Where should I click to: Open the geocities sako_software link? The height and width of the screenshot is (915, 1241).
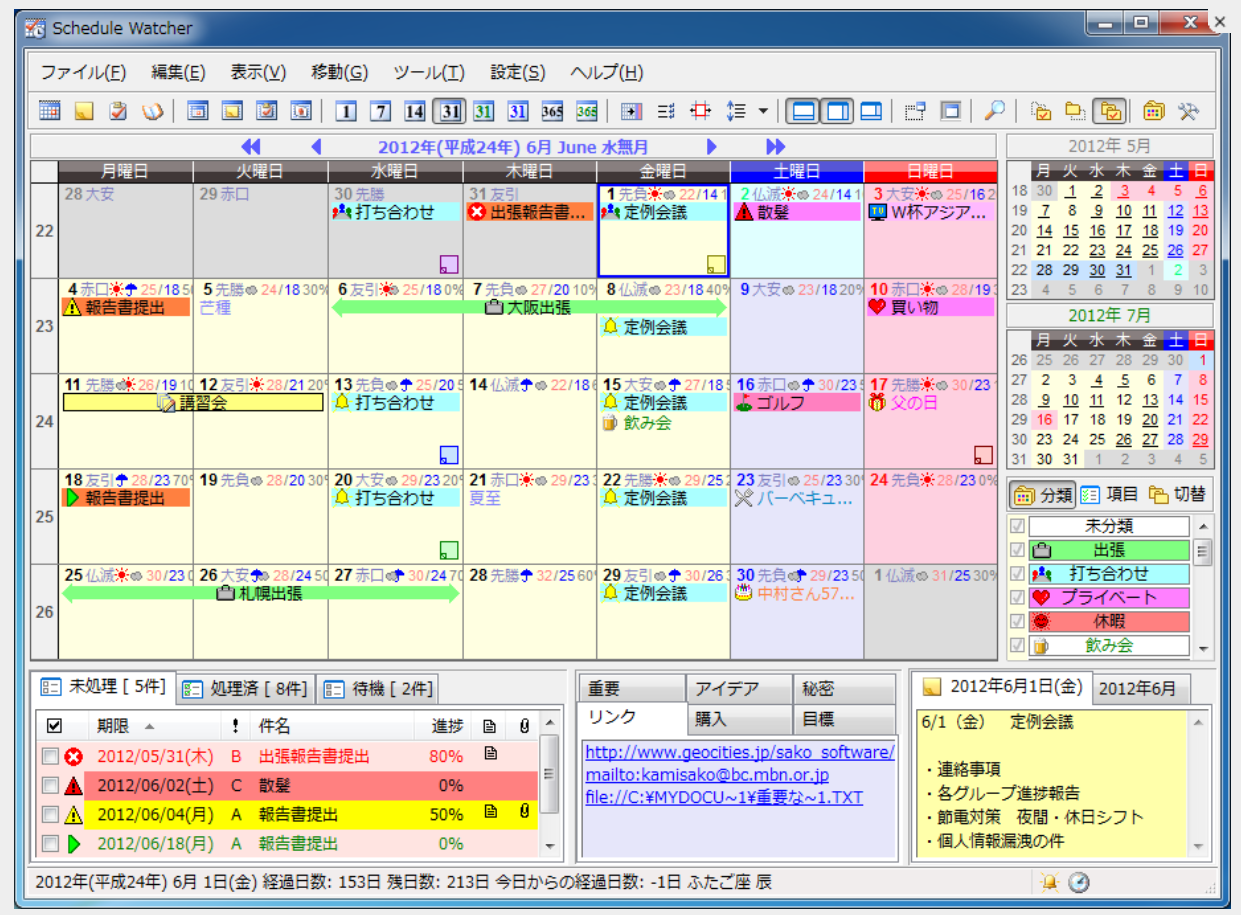(x=740, y=752)
